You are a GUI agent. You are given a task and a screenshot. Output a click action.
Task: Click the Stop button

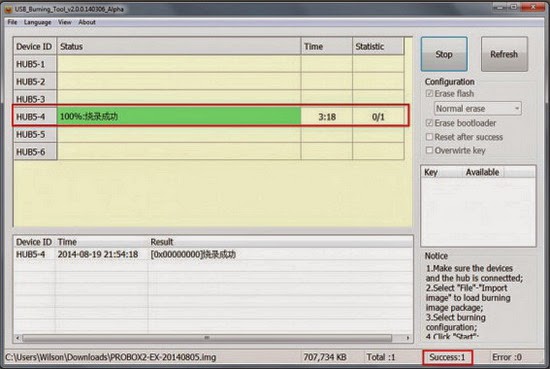click(x=444, y=54)
